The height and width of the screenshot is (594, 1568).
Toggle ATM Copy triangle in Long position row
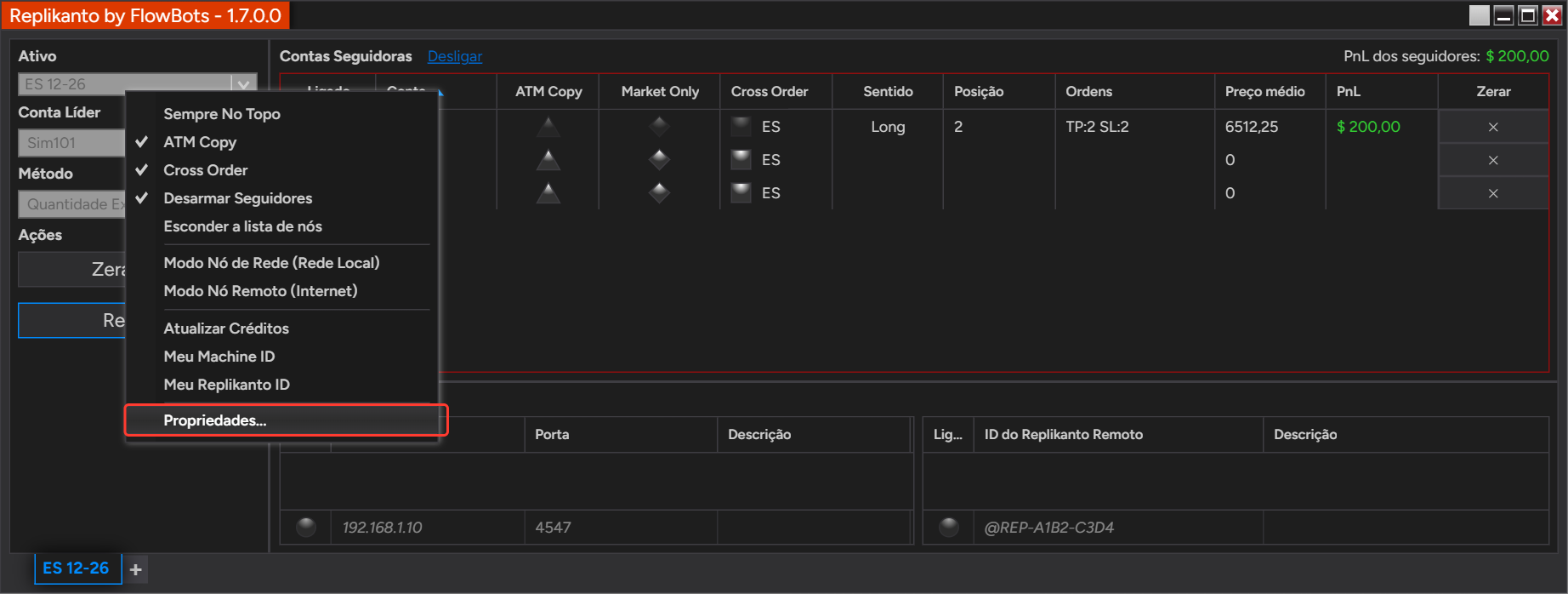[548, 127]
